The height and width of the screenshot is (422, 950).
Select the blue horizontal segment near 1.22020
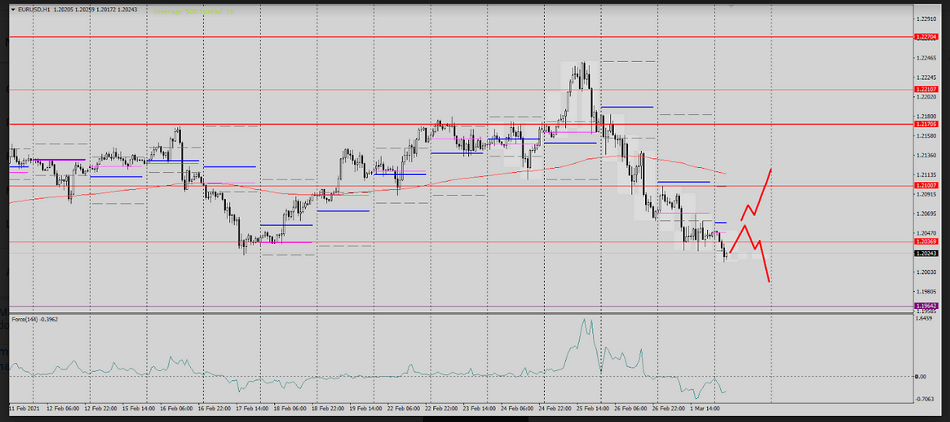(x=627, y=106)
